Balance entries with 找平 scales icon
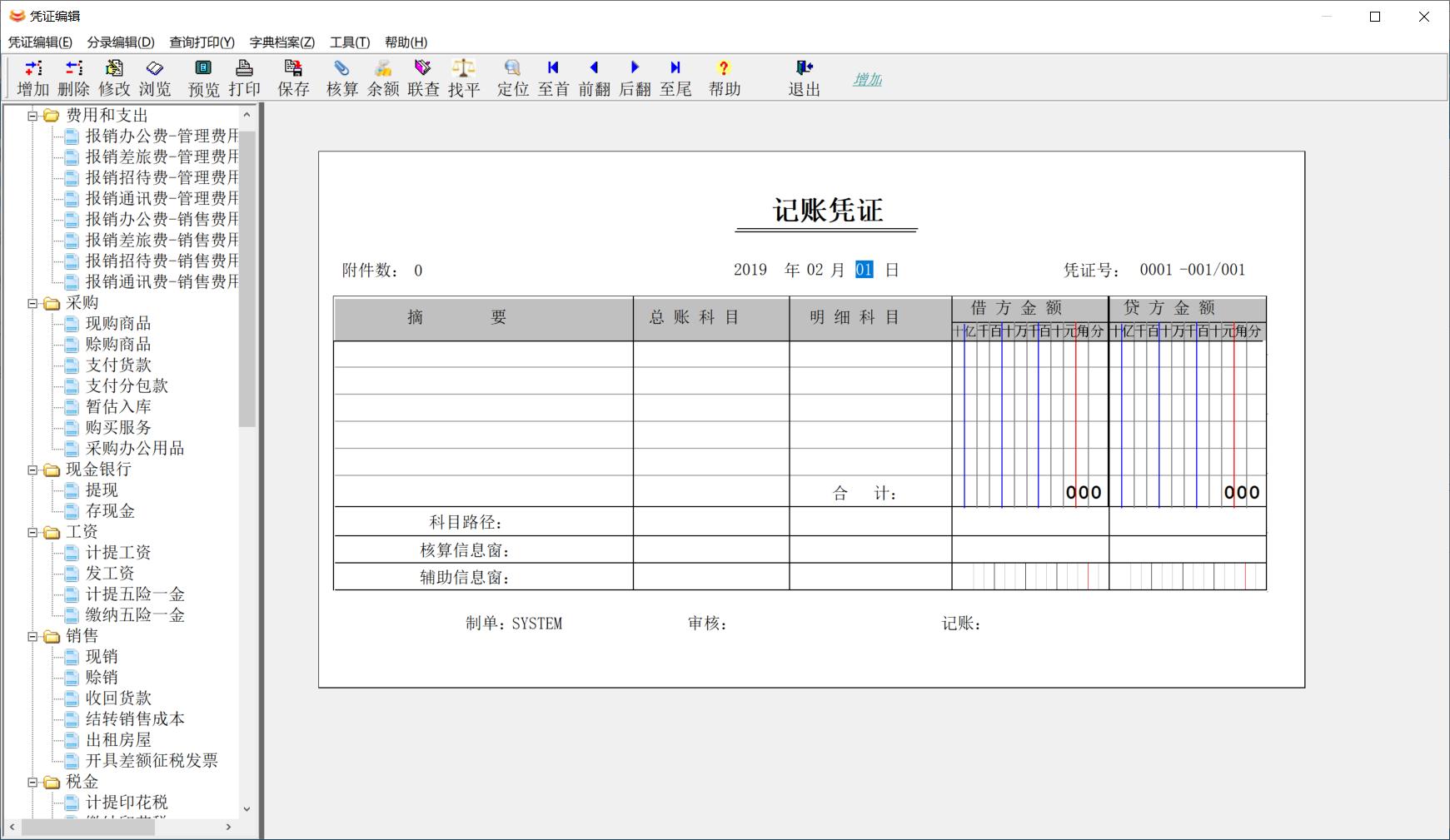Image resolution: width=1450 pixels, height=840 pixels. tap(464, 77)
